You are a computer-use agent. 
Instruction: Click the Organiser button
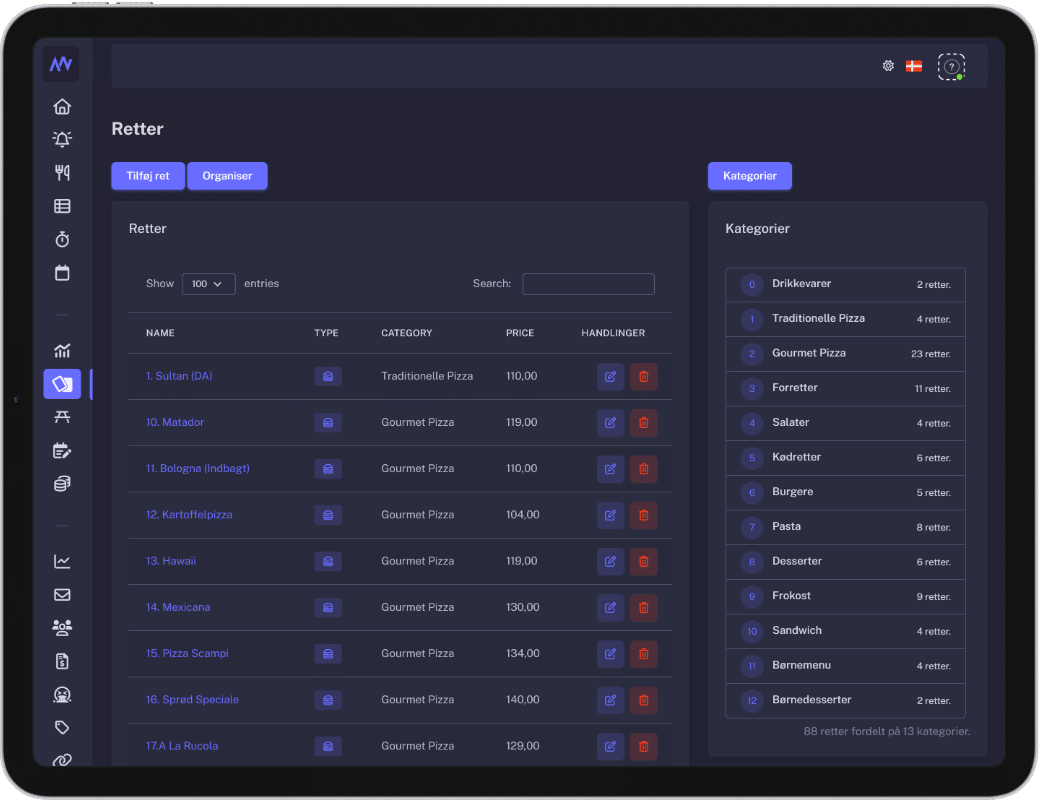227,176
